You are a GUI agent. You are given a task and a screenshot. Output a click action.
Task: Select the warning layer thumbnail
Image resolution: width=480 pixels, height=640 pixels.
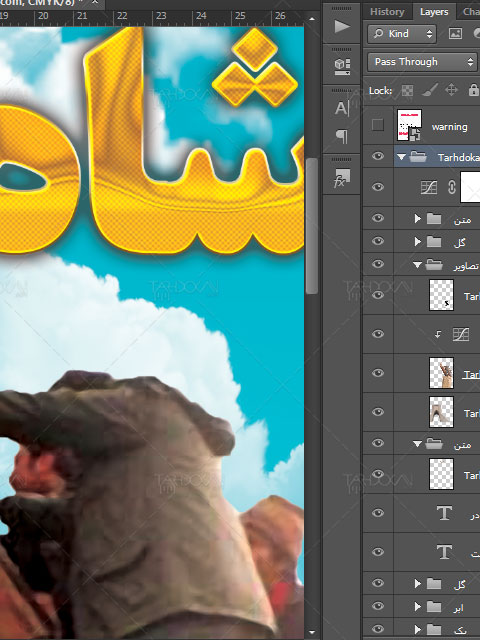coord(409,125)
